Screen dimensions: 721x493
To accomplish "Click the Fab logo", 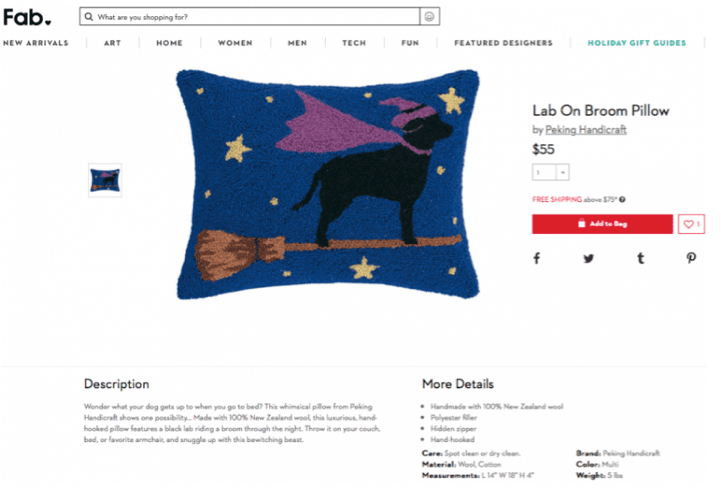I will [27, 17].
